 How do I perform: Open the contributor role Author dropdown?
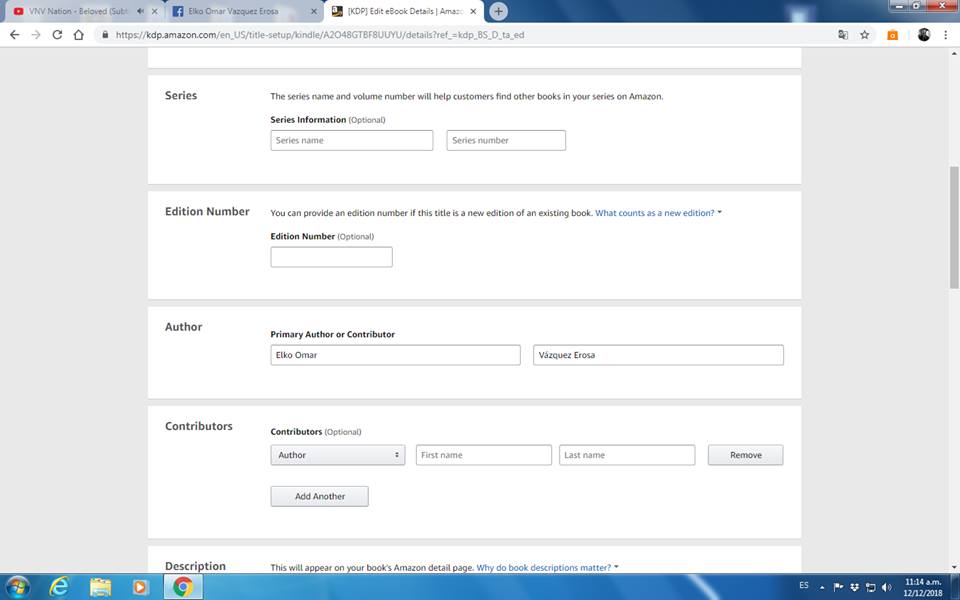click(x=337, y=455)
